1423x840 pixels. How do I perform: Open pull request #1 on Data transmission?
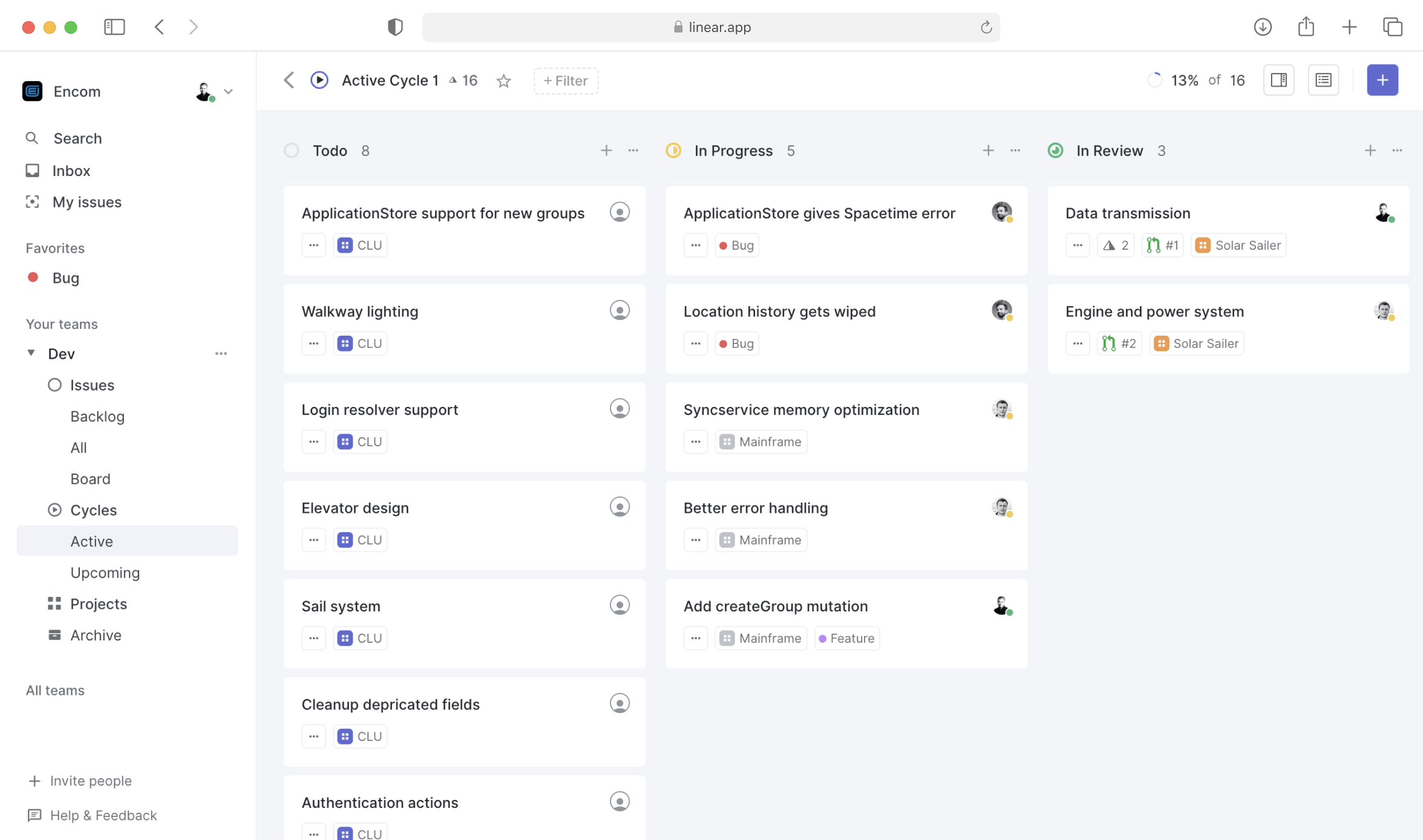click(1162, 246)
